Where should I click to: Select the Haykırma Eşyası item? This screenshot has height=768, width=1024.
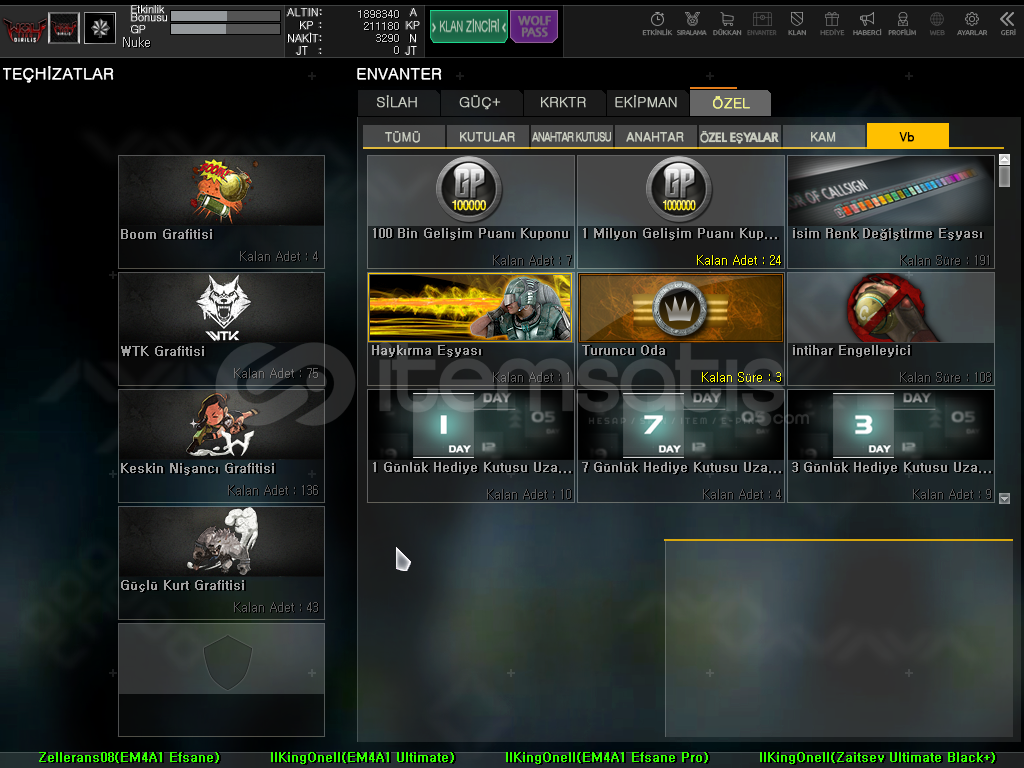tap(471, 328)
